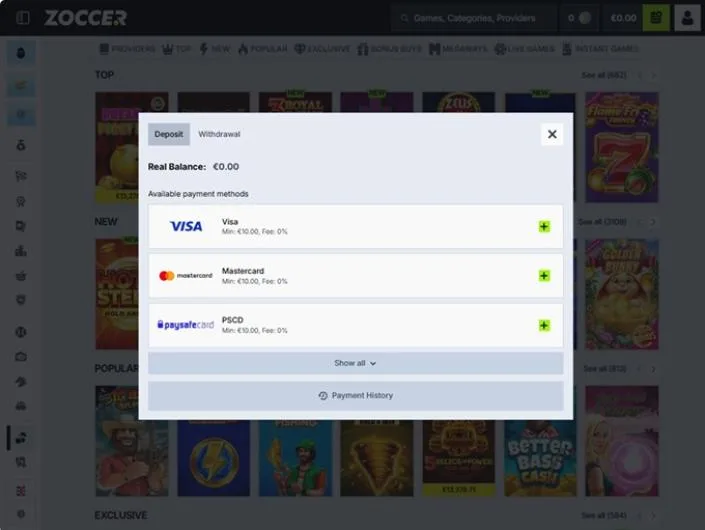705x530 pixels.
Task: Go to previous page of TOP games
Action: pyautogui.click(x=640, y=76)
